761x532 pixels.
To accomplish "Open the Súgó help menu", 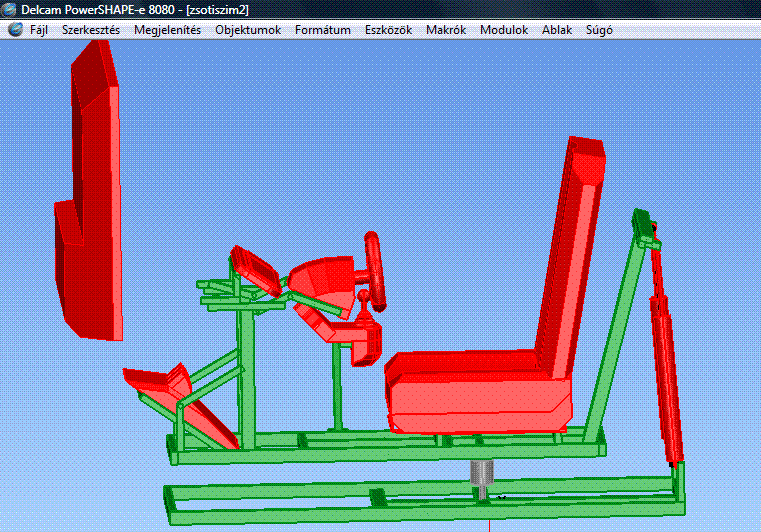I will coord(597,30).
